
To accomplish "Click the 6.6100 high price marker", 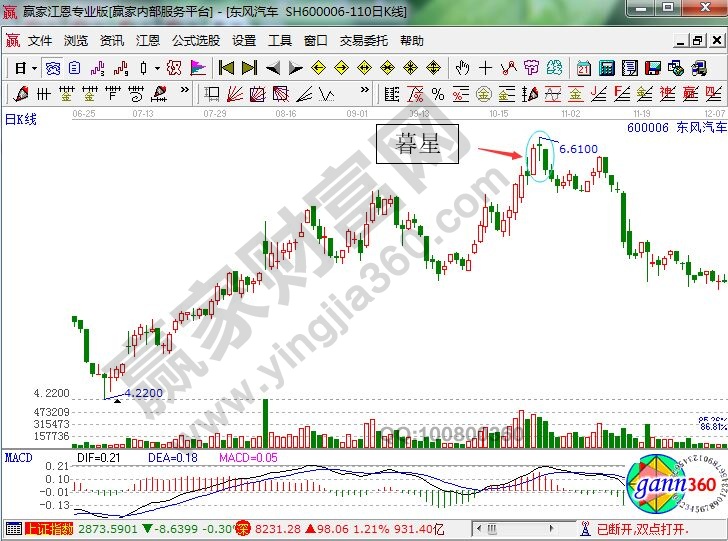I will 578,149.
